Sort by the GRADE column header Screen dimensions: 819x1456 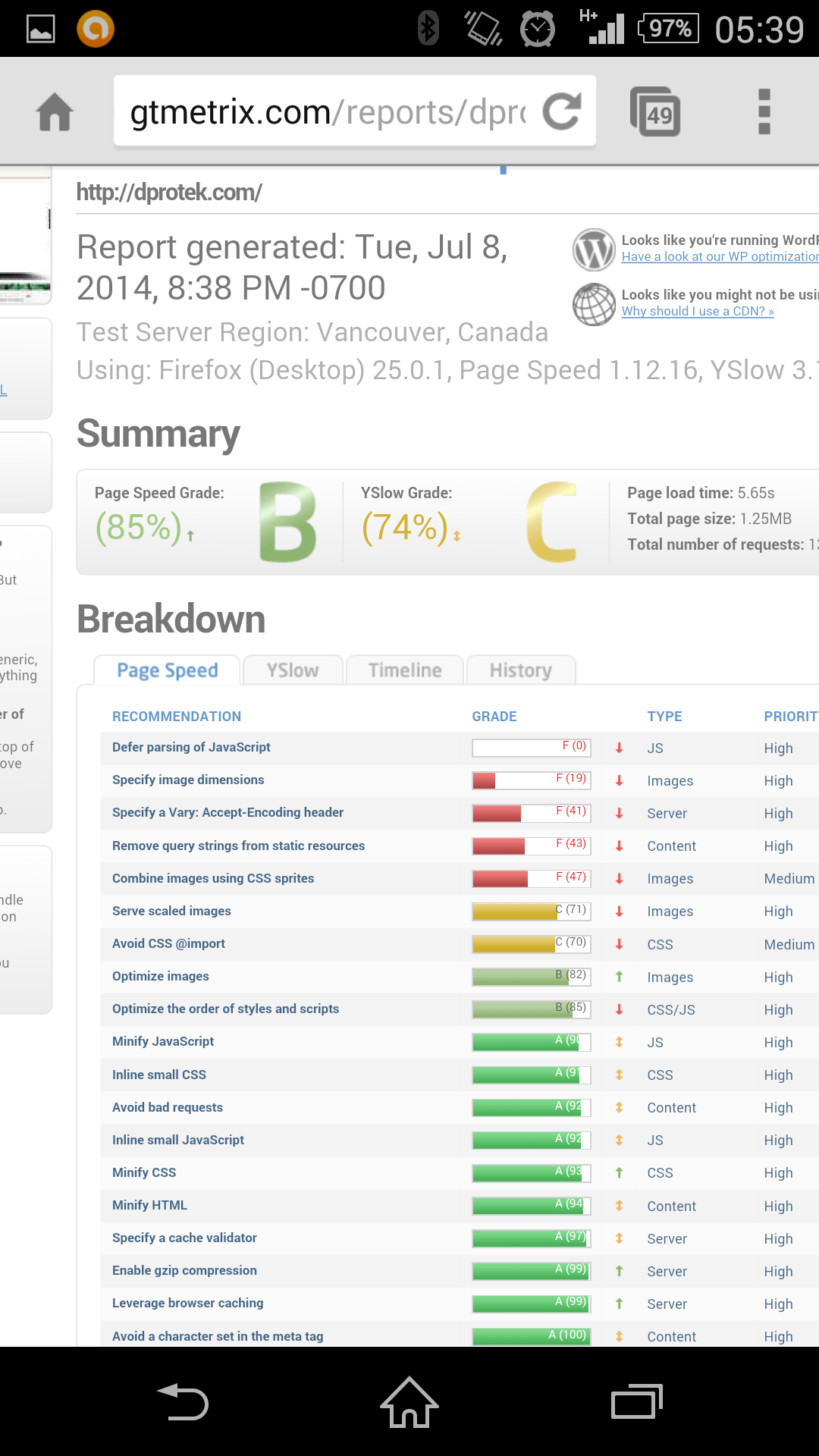[494, 717]
